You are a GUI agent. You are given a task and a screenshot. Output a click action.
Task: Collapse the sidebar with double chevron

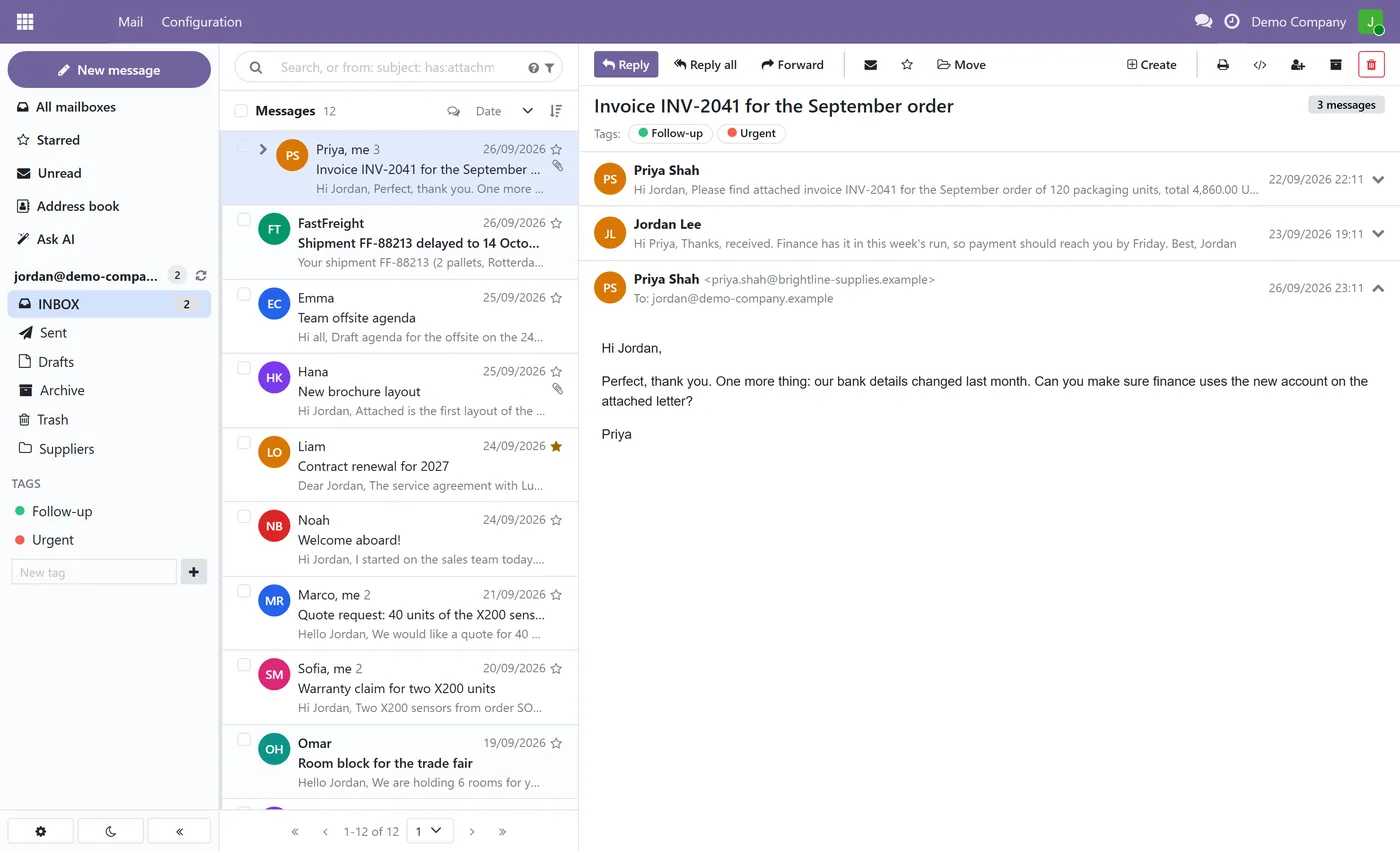[x=179, y=831]
